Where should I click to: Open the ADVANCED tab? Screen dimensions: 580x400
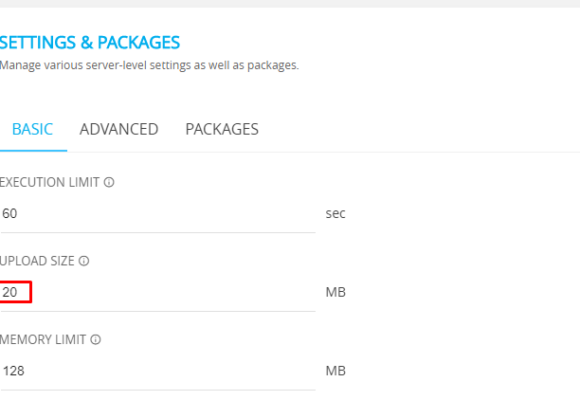(119, 130)
